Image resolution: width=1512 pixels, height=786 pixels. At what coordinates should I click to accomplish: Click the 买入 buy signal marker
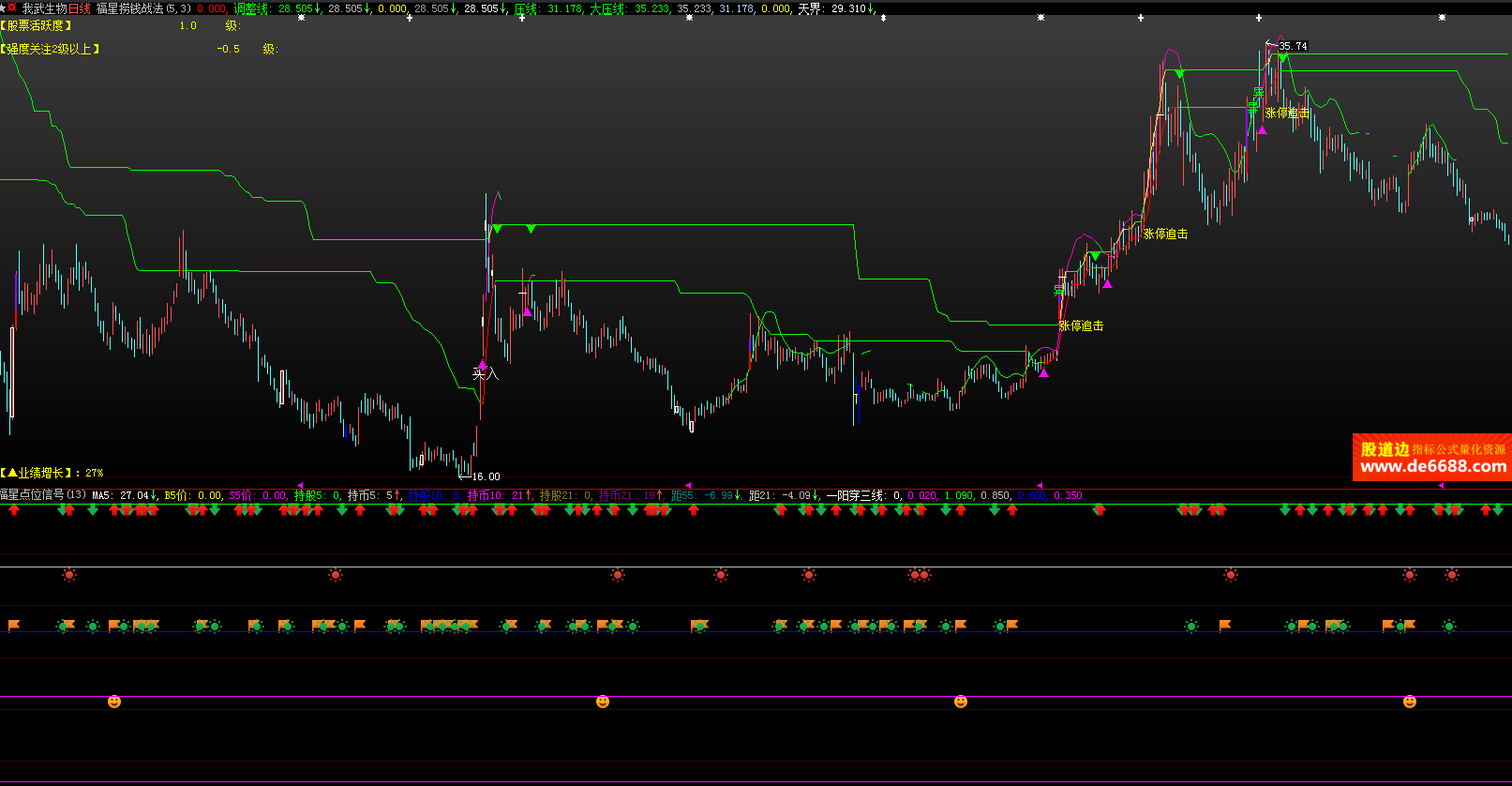[x=485, y=374]
